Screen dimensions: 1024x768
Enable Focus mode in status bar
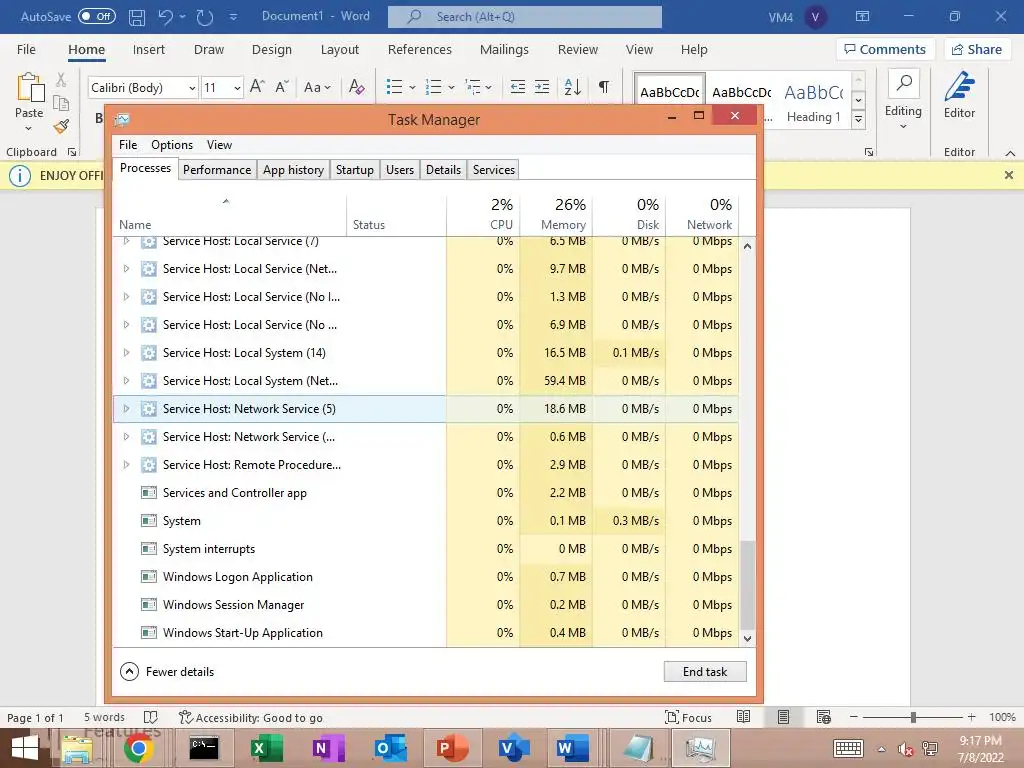[688, 717]
